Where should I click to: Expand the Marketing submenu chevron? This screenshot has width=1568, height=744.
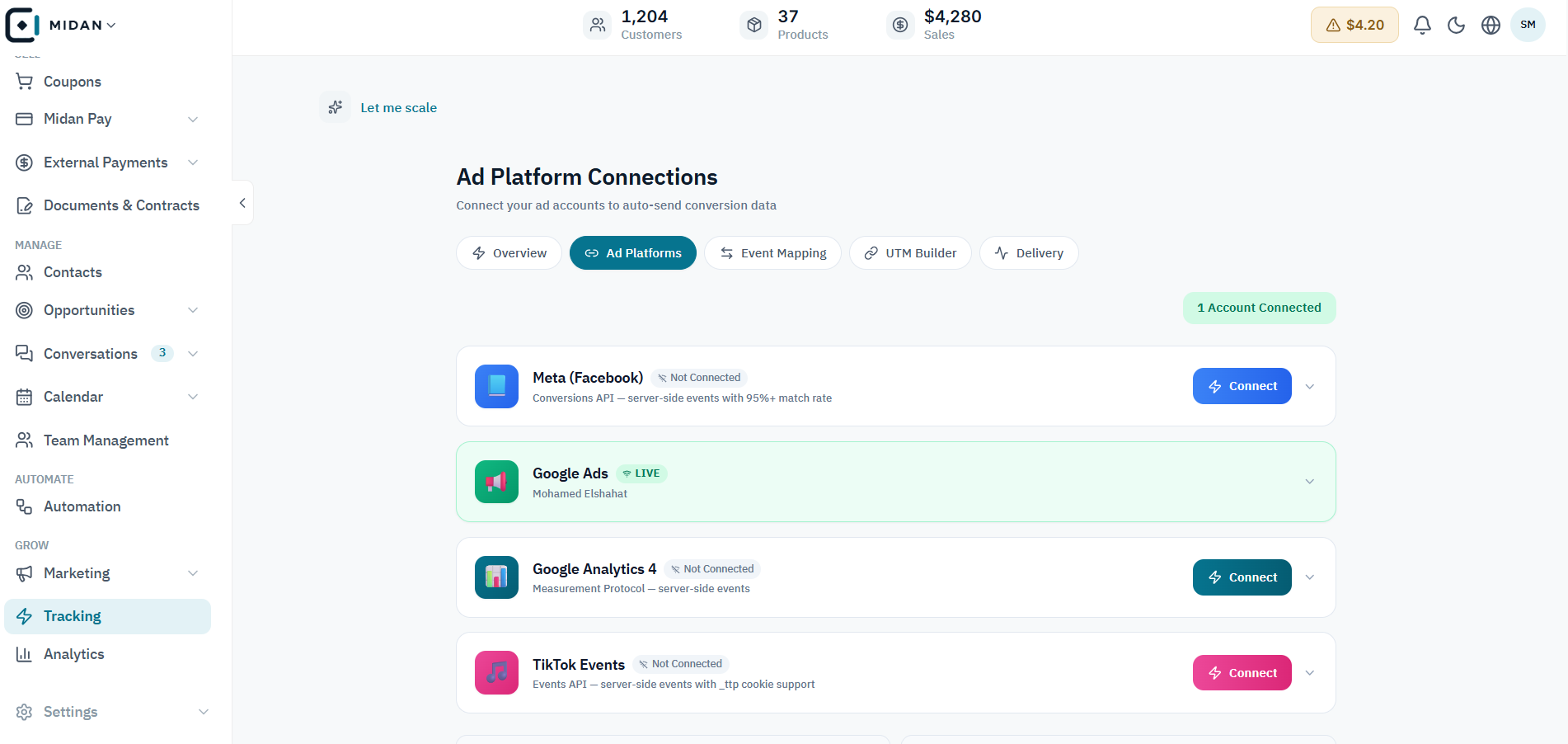(193, 573)
